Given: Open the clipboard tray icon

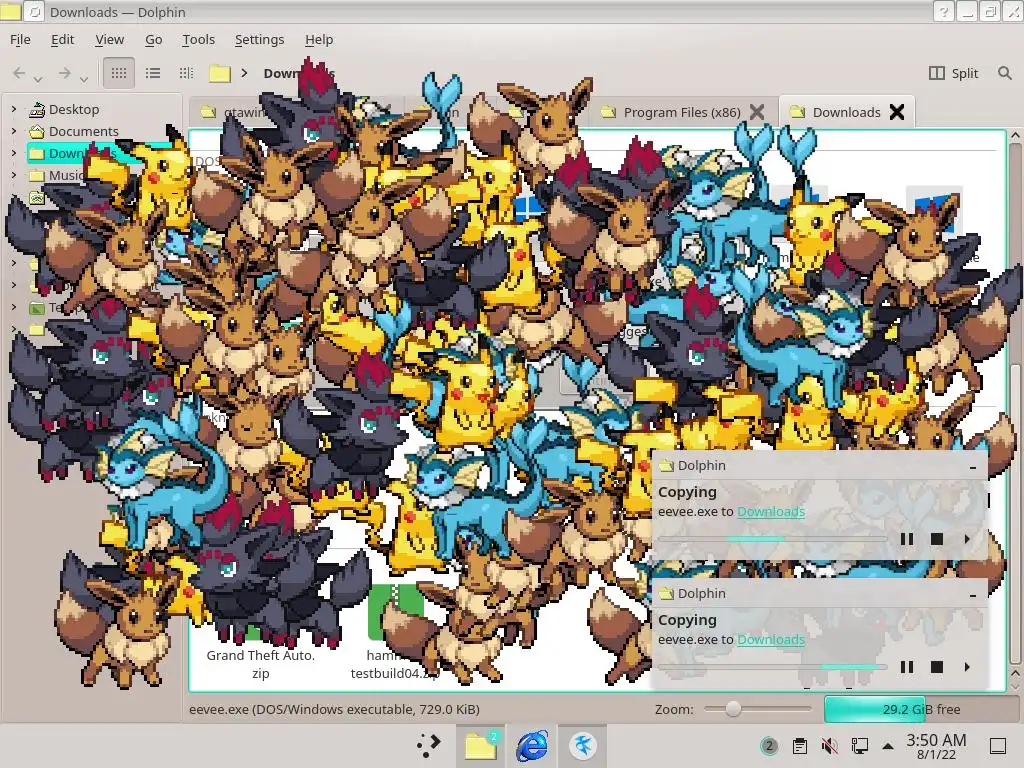Looking at the screenshot, I should pyautogui.click(x=799, y=746).
